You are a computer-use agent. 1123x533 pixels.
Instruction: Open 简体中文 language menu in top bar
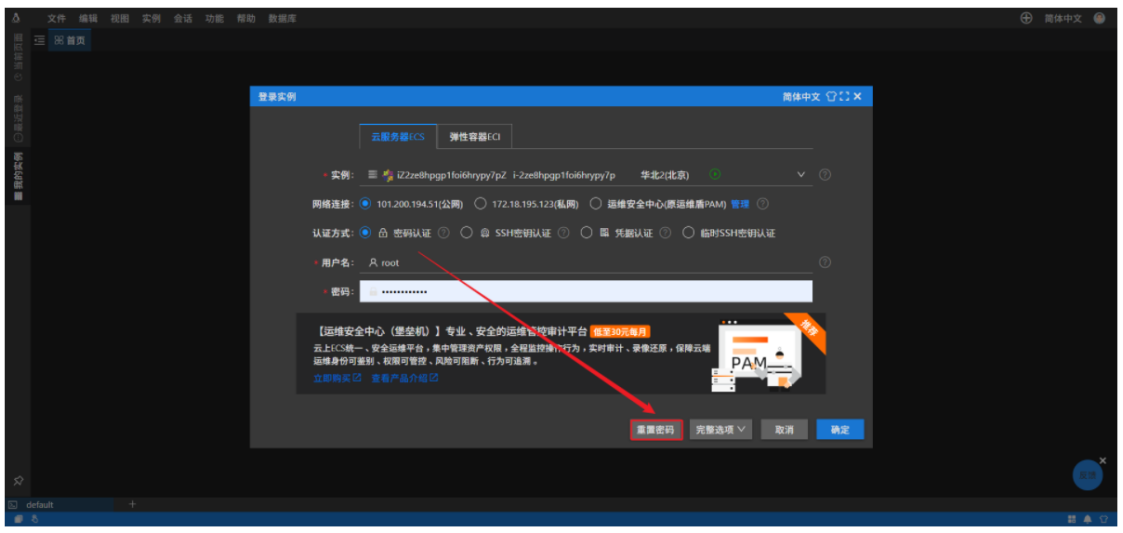tap(1063, 19)
